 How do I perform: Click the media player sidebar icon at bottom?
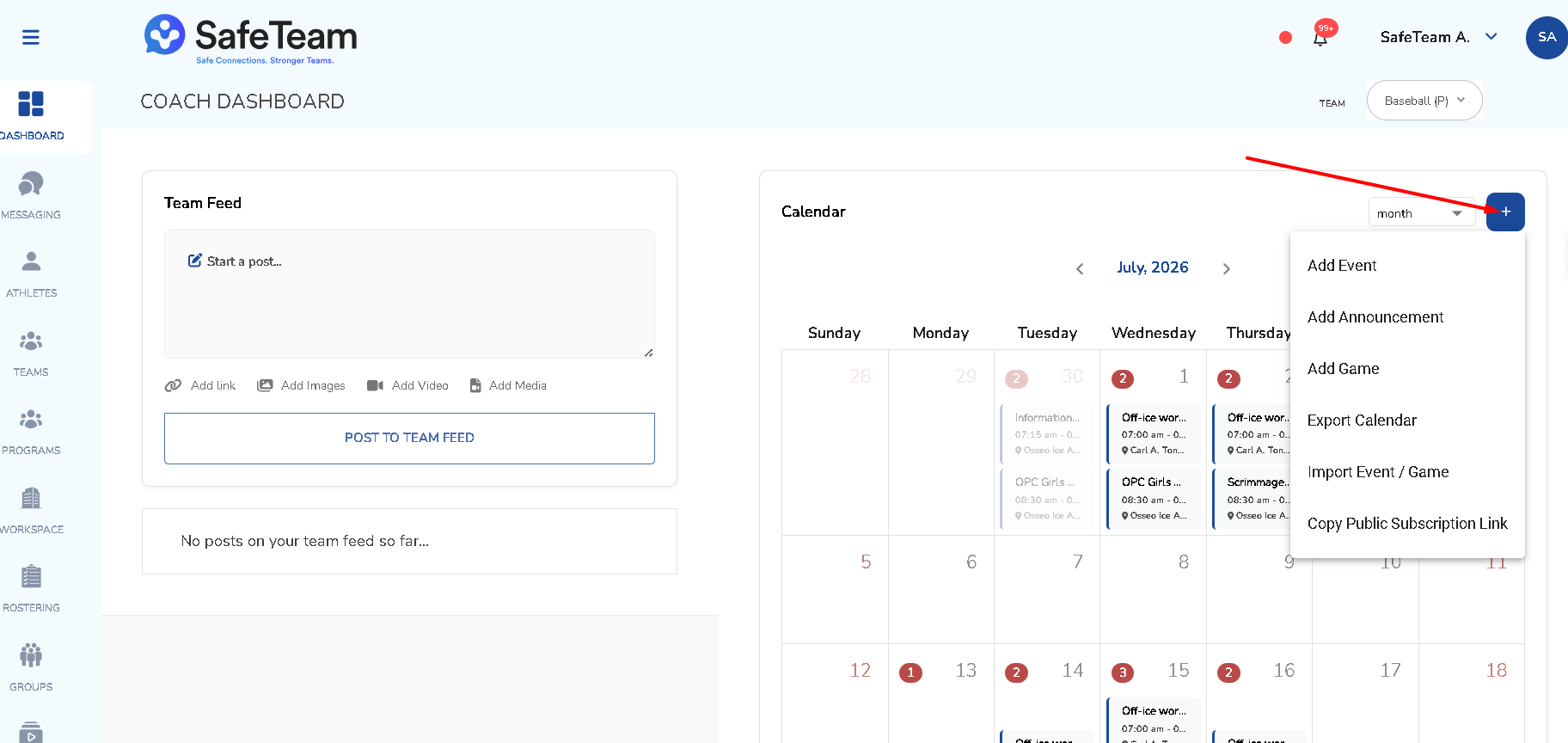click(x=31, y=731)
